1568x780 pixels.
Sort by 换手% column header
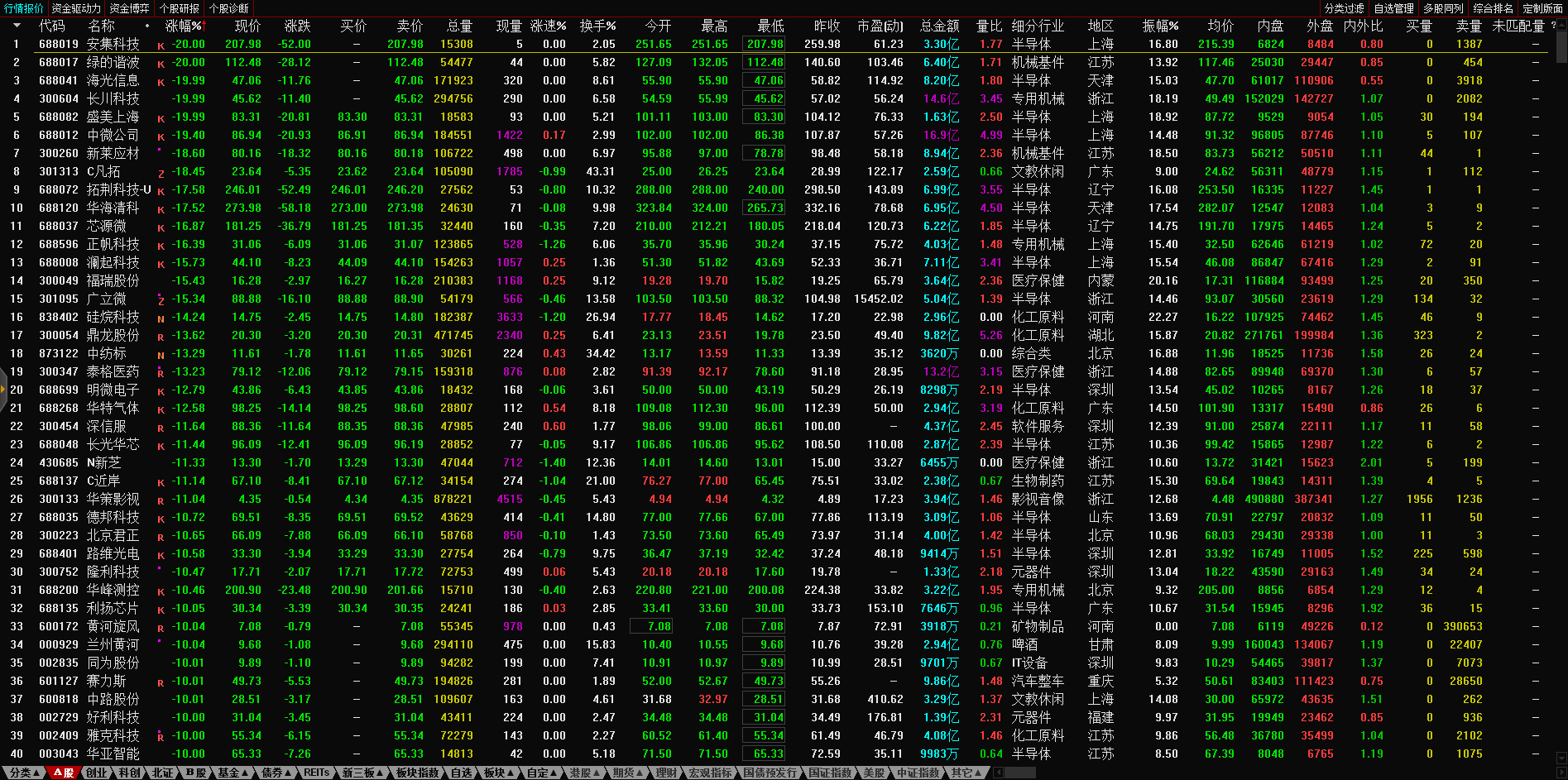pos(597,26)
